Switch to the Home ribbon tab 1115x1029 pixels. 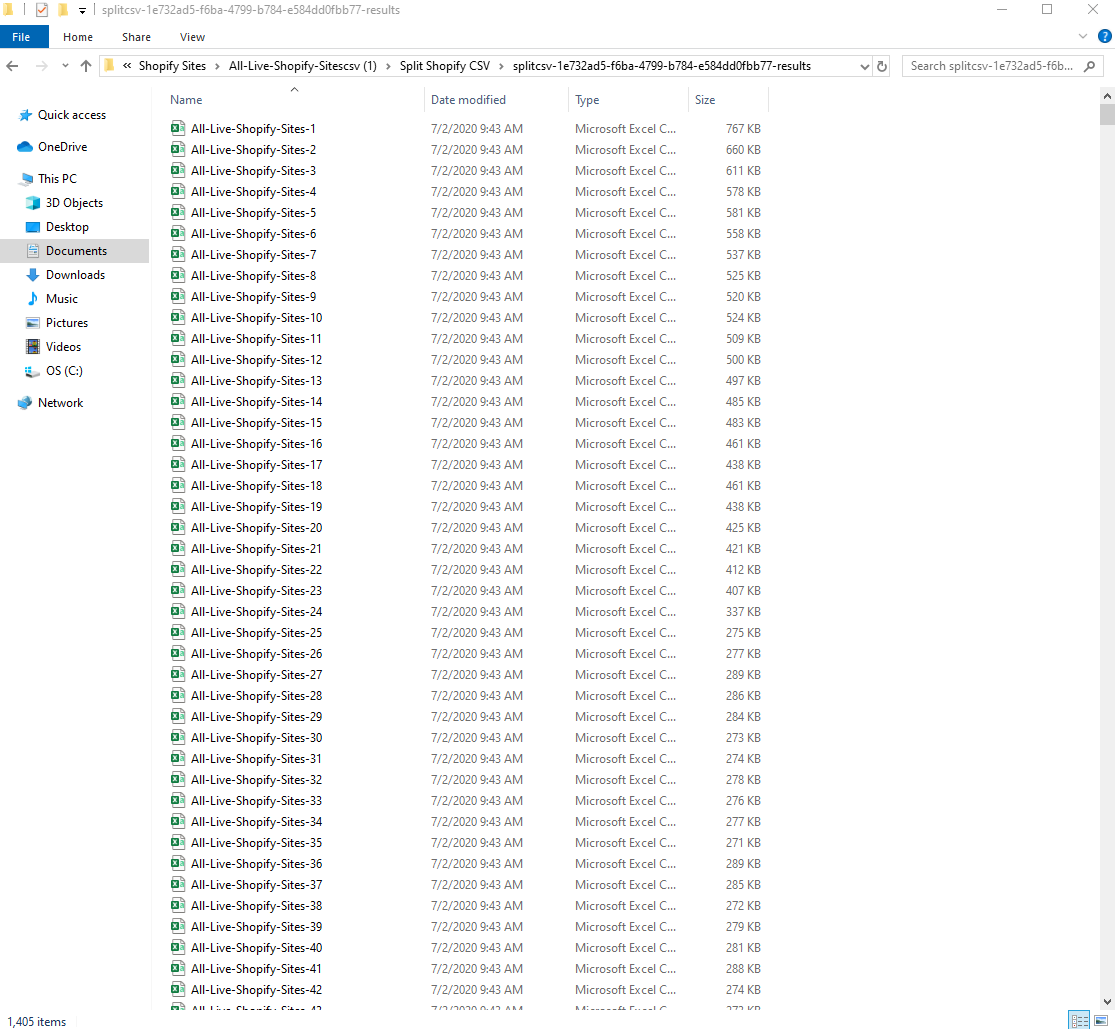tap(78, 37)
